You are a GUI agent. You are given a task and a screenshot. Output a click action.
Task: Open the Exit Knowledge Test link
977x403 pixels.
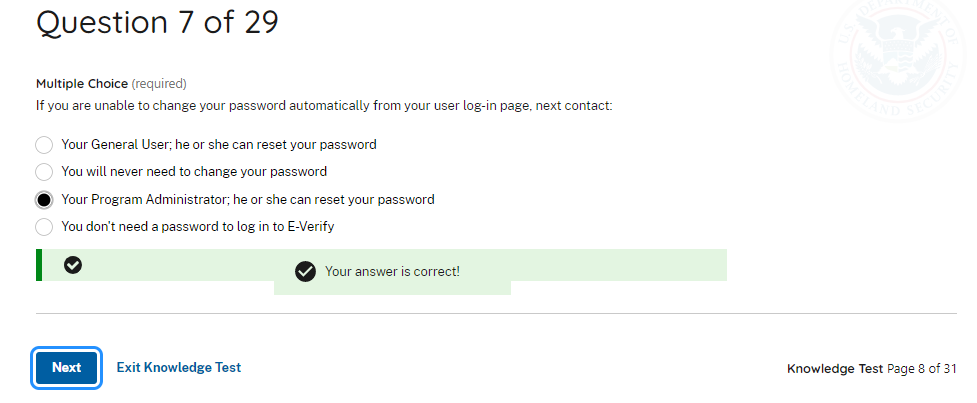tap(179, 367)
